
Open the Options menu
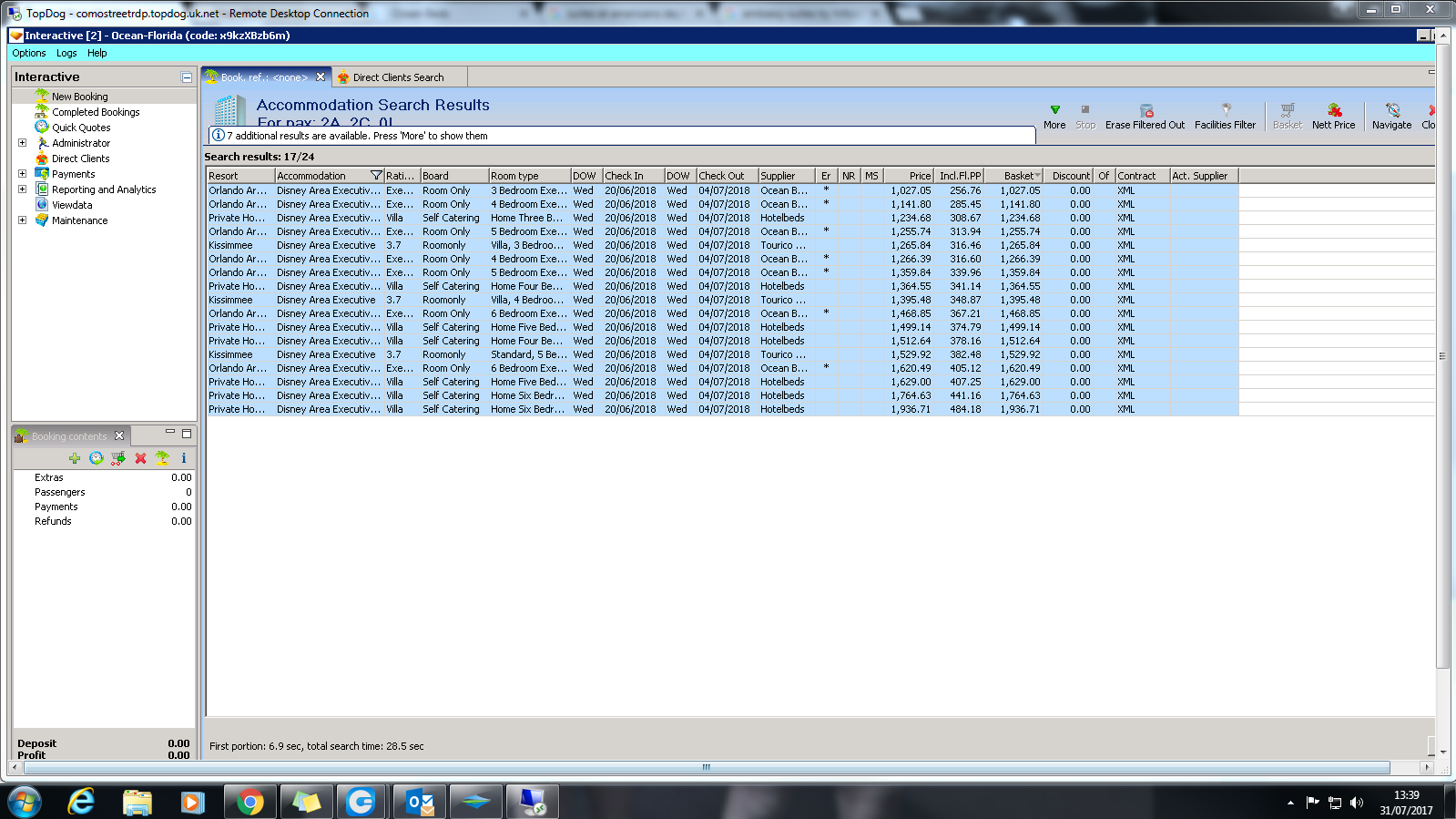(x=29, y=53)
